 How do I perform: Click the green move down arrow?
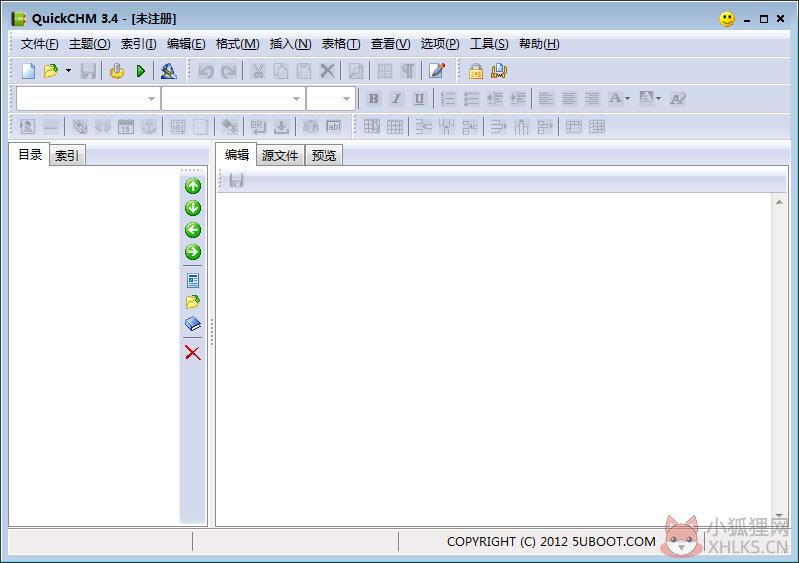193,208
